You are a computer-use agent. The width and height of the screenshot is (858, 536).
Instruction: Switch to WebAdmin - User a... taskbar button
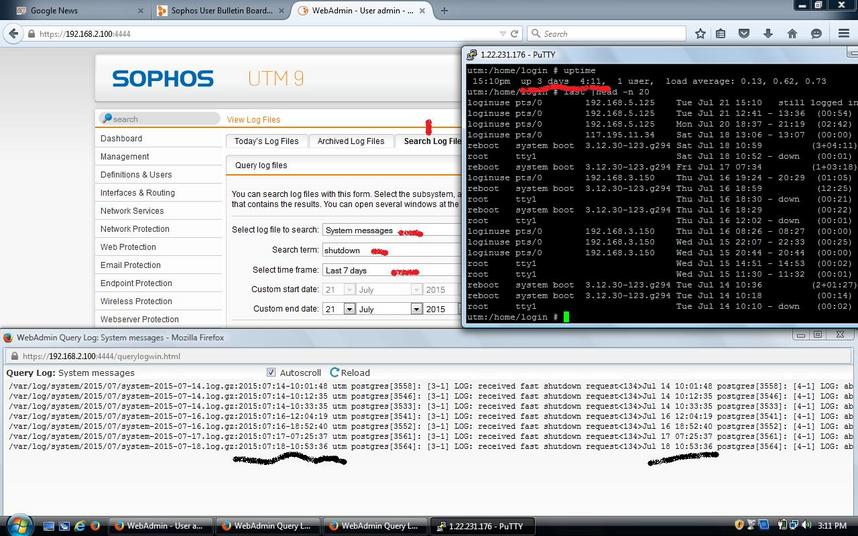[x=161, y=526]
